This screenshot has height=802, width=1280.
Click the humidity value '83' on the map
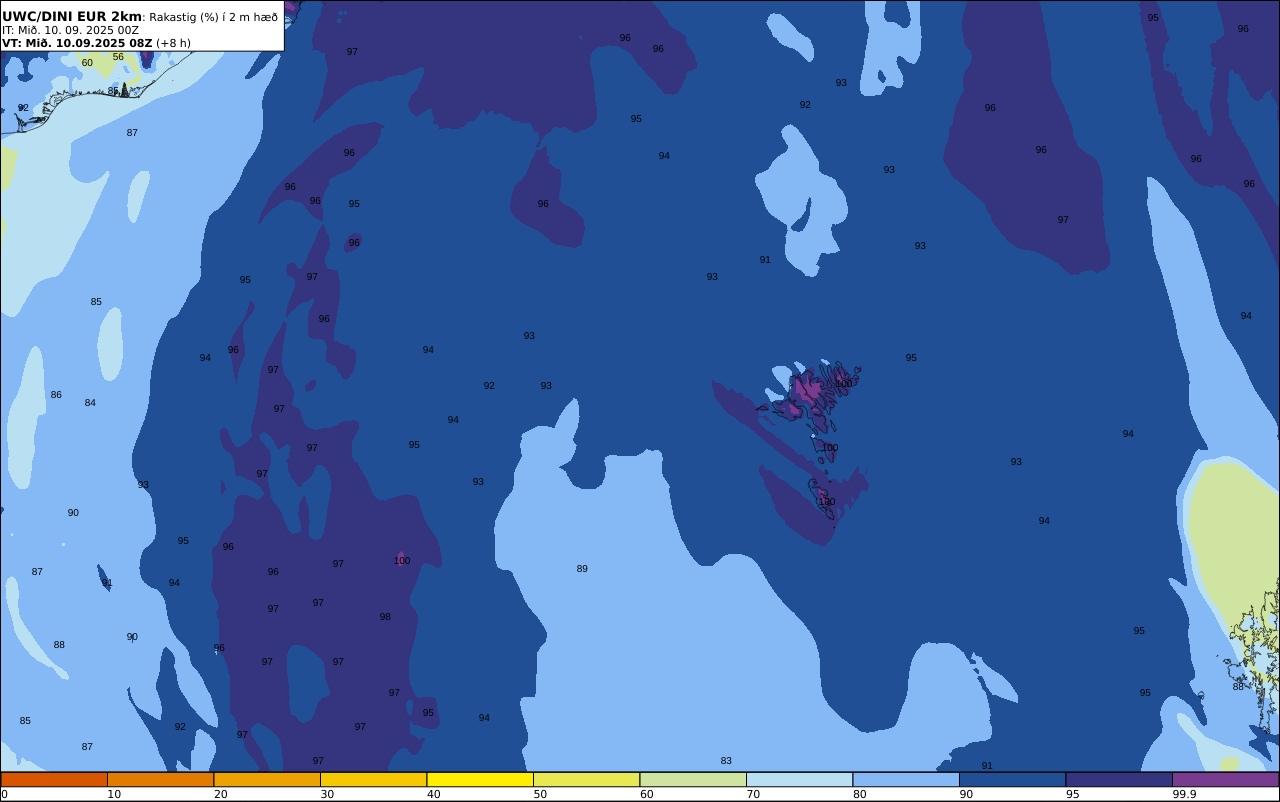(x=726, y=761)
